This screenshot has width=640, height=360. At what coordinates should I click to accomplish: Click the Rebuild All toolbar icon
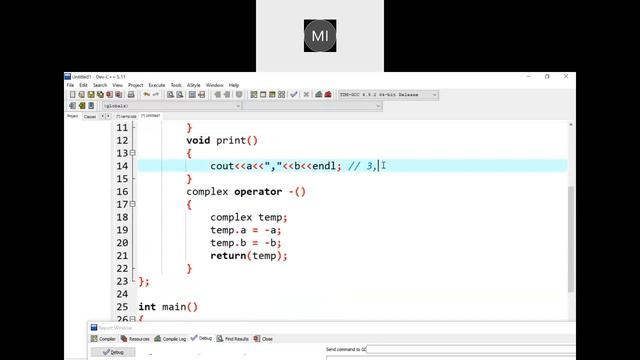pyautogui.click(x=282, y=95)
